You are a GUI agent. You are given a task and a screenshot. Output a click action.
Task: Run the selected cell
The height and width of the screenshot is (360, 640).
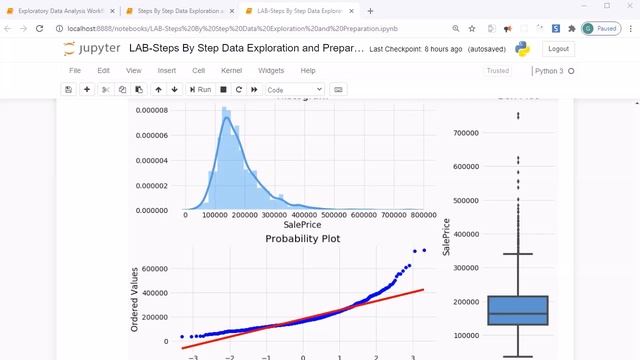coord(200,89)
